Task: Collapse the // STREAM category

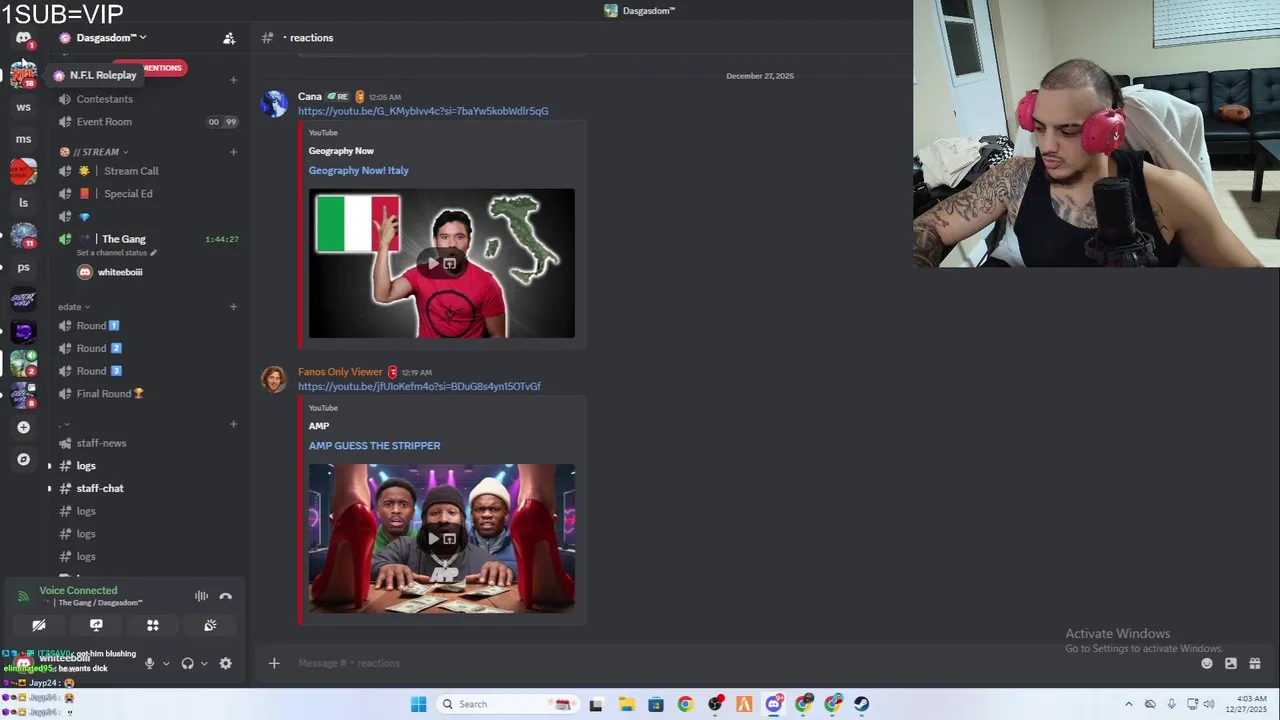Action: pos(95,152)
